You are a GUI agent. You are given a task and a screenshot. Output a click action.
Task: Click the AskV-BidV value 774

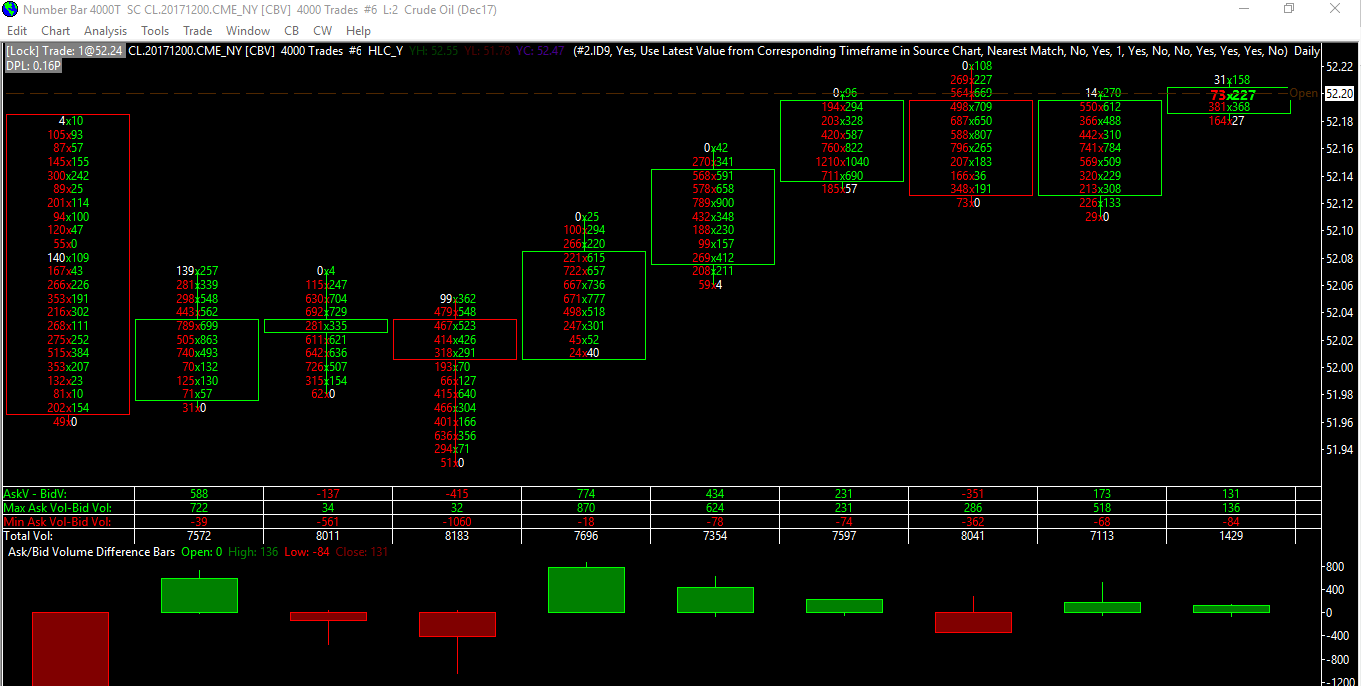tap(586, 493)
